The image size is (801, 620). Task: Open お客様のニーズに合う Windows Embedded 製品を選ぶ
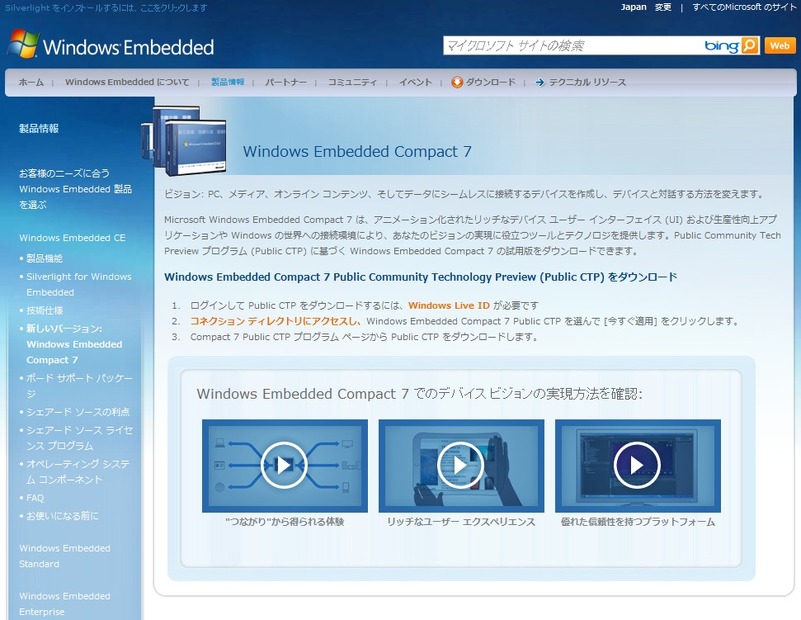coord(75,189)
